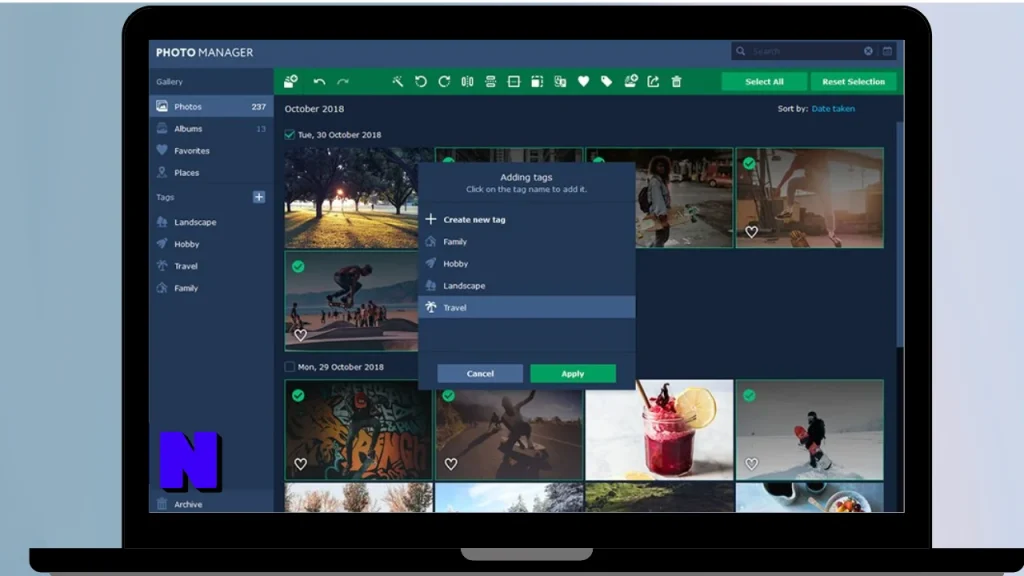Delete selected photos with the trash icon
The height and width of the screenshot is (576, 1024).
[677, 81]
